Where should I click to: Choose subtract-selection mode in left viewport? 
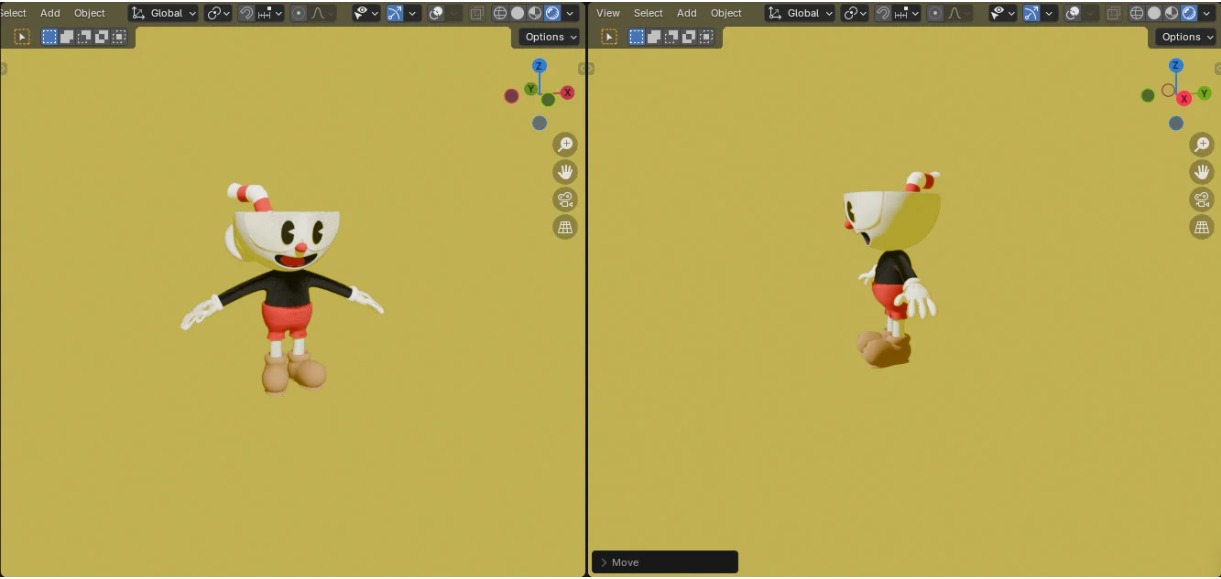click(x=84, y=37)
